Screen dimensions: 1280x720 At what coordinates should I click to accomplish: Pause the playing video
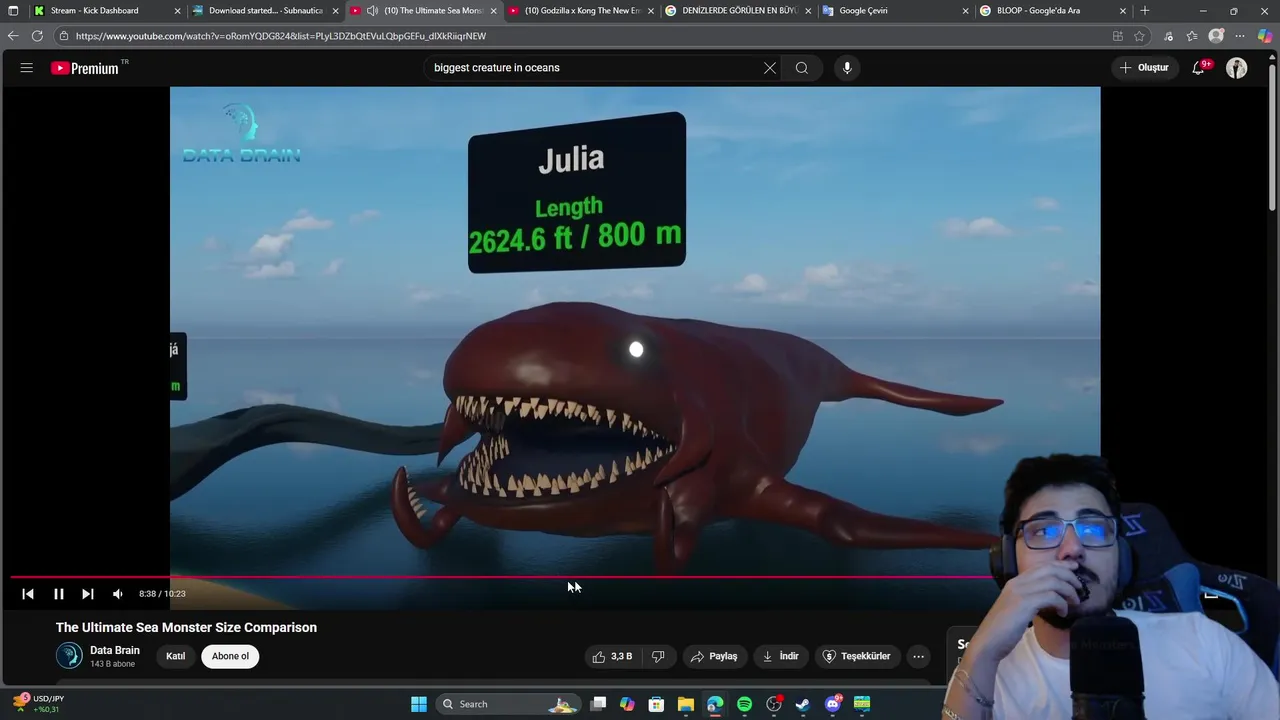(59, 594)
